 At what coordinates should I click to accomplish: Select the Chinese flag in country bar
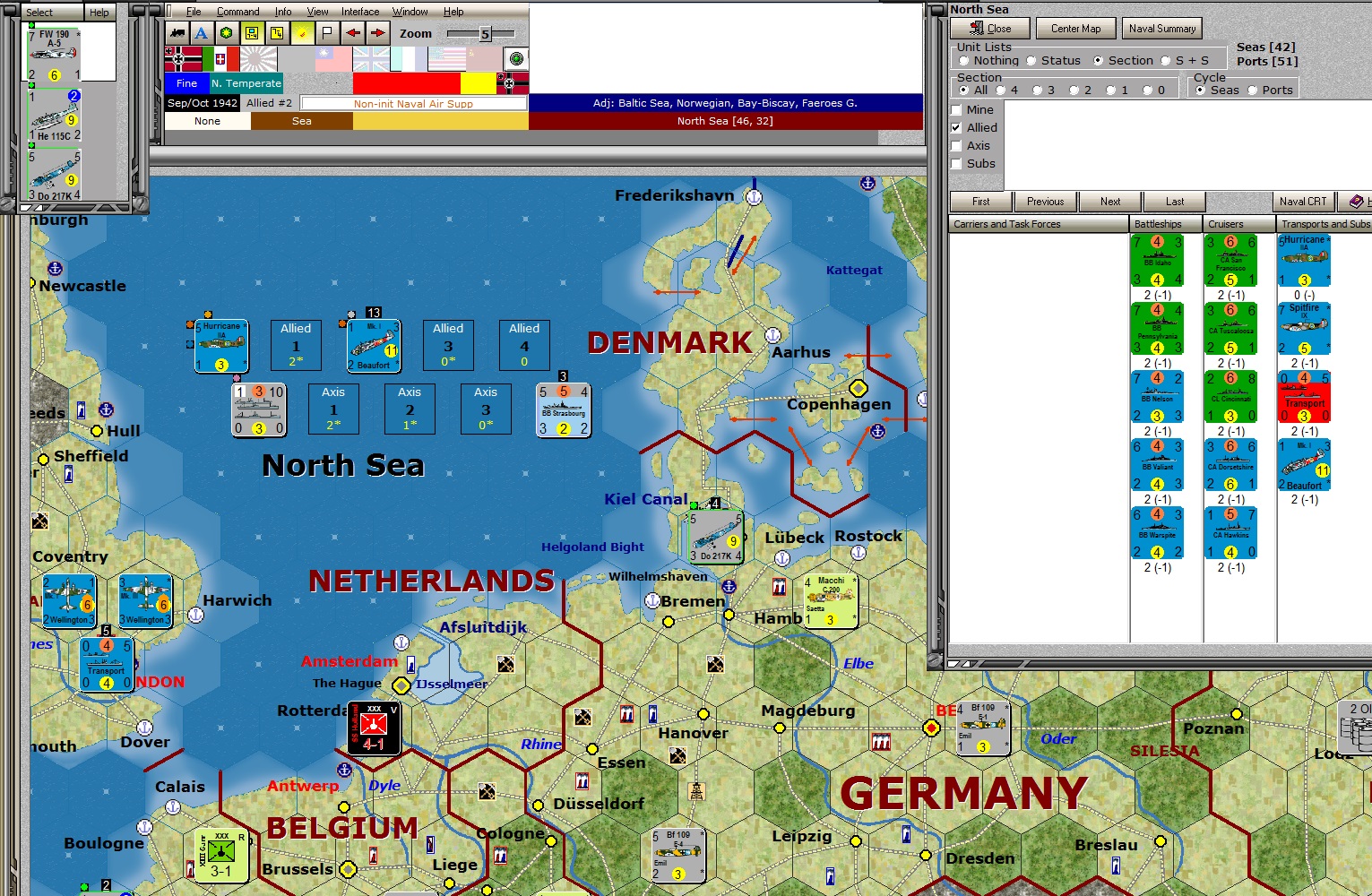tap(333, 59)
